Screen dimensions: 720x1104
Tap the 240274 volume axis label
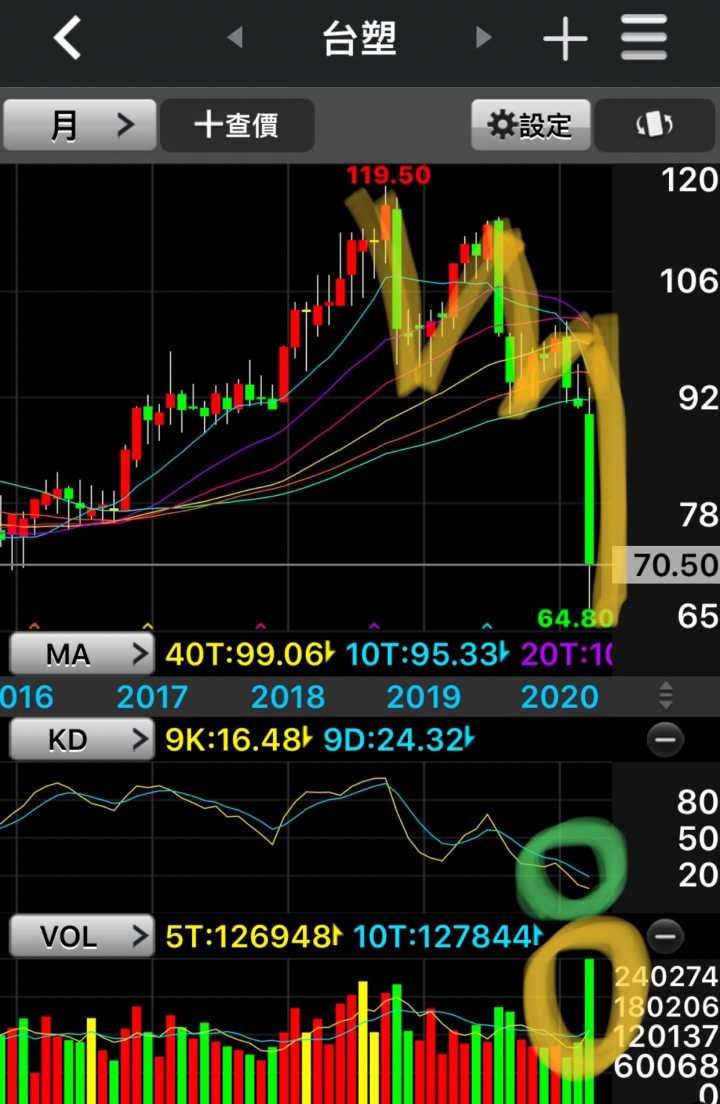(667, 977)
